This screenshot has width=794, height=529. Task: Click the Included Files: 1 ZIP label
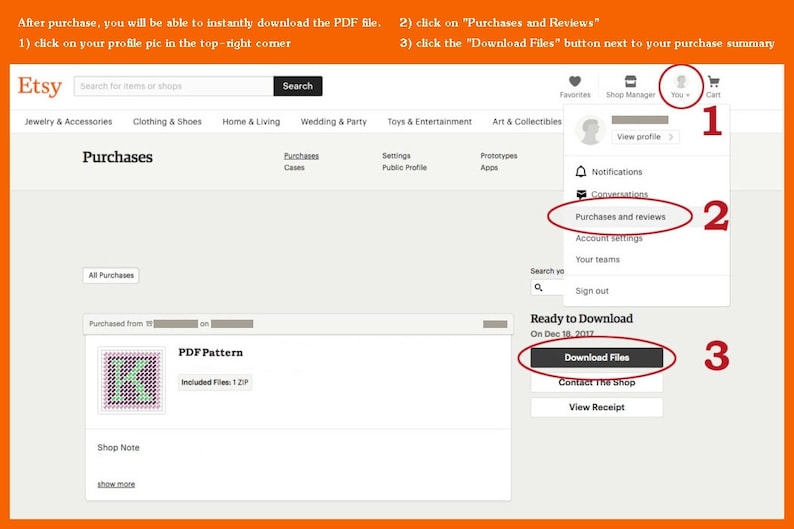point(215,382)
